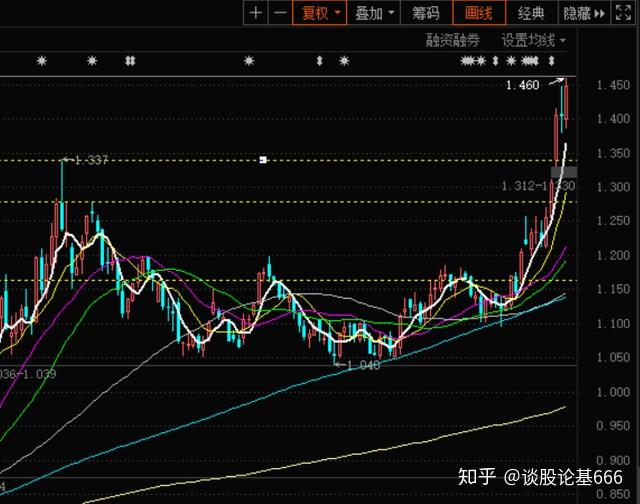Toggle the 融资融券 margin data overlay
Image resolution: width=640 pixels, height=504 pixels.
coord(453,40)
